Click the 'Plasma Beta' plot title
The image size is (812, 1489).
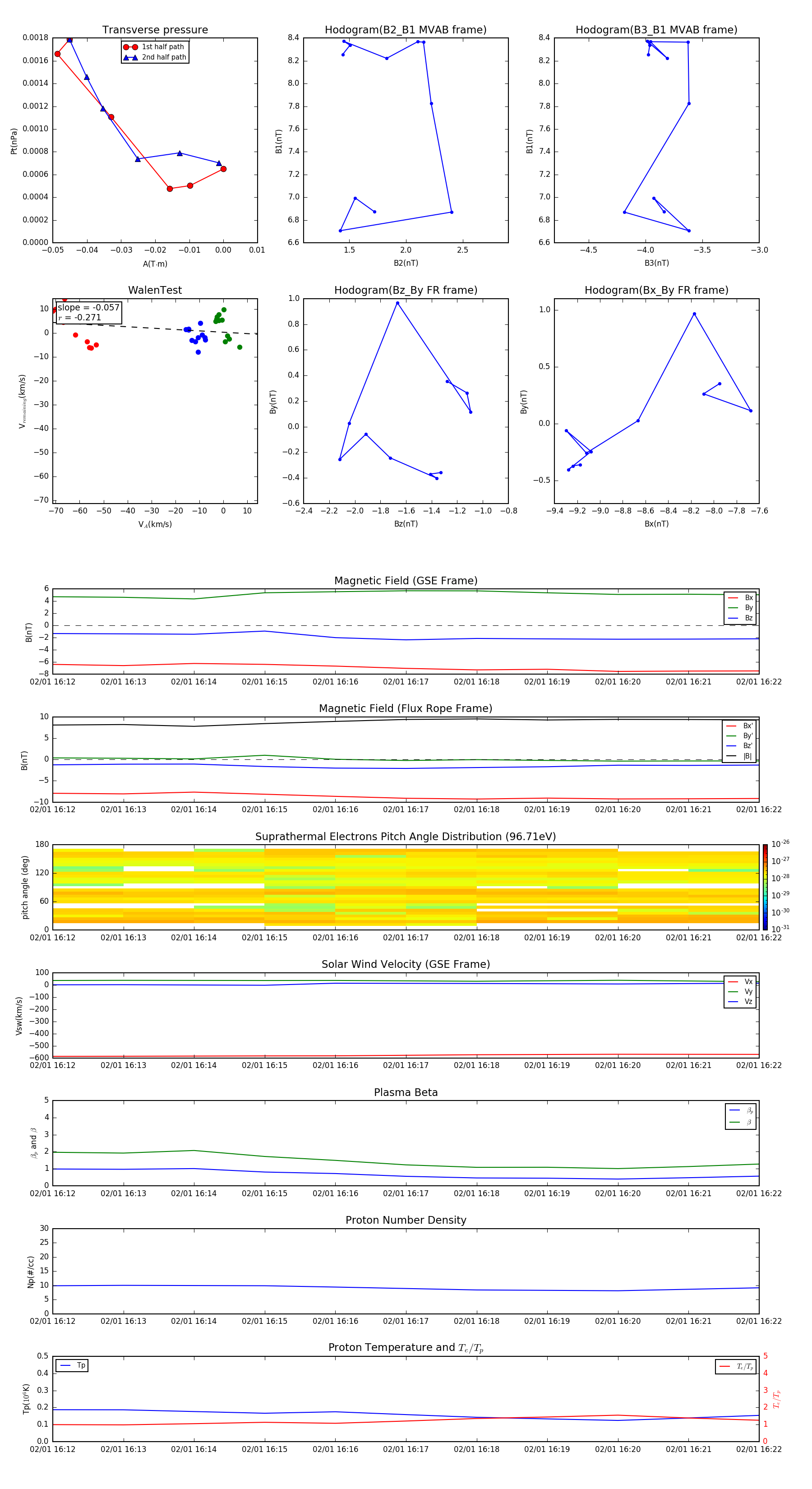(x=406, y=1092)
